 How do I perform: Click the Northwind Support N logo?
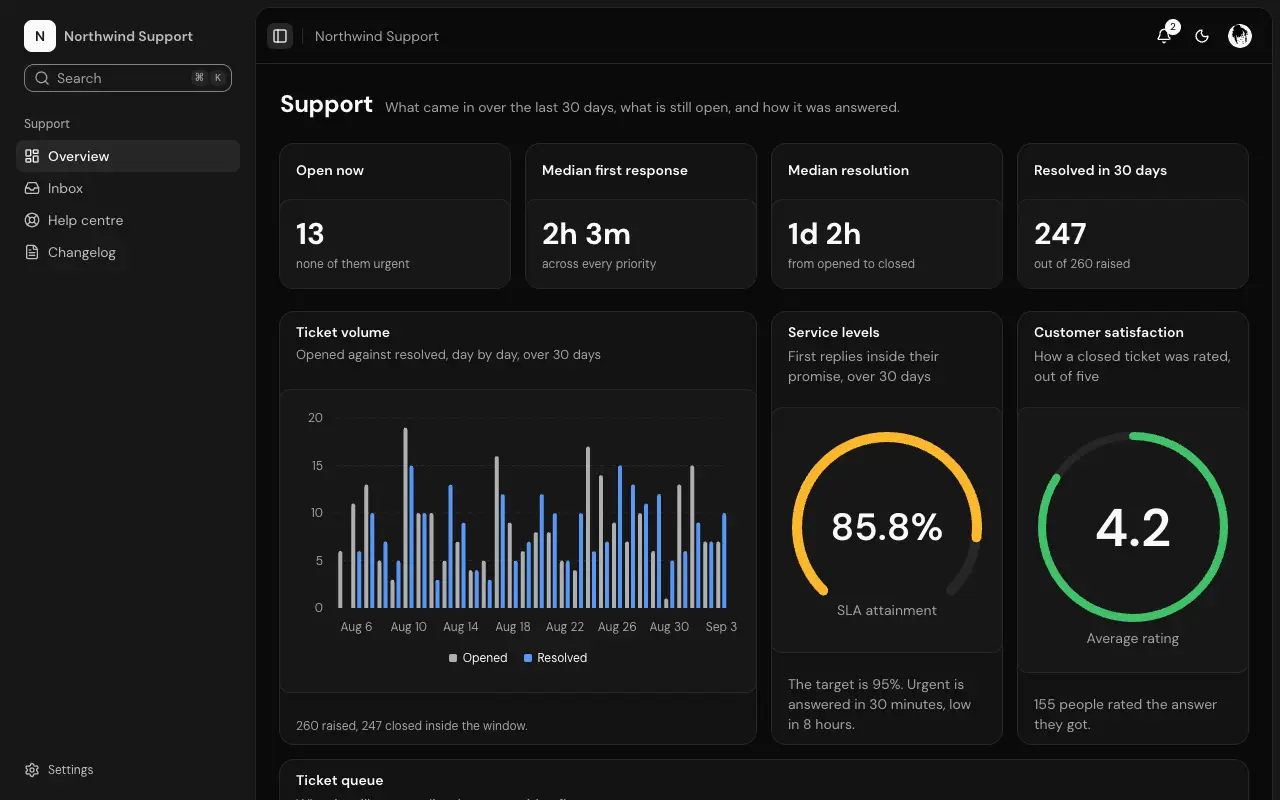pos(40,36)
